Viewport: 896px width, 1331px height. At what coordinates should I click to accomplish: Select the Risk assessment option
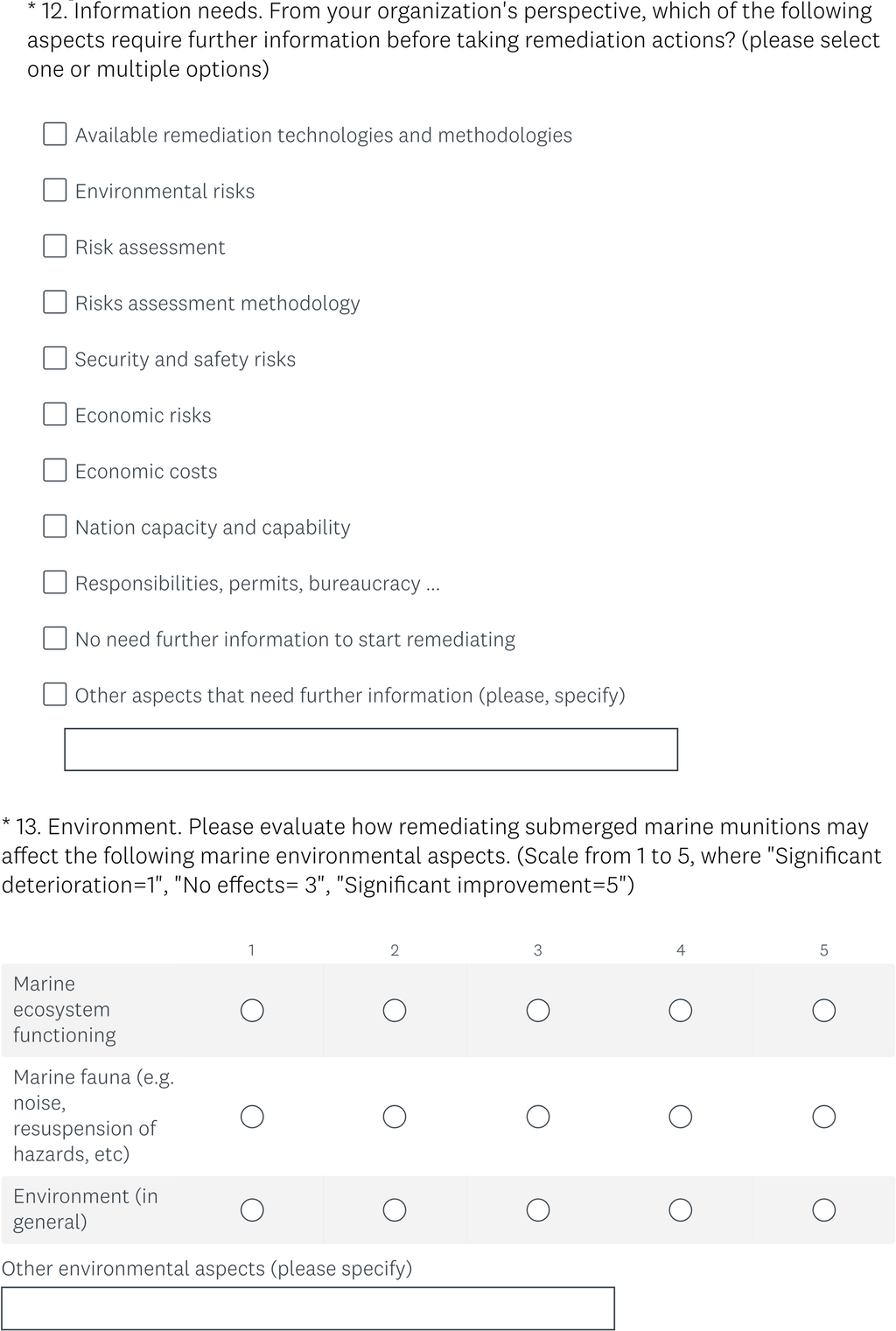tap(55, 246)
